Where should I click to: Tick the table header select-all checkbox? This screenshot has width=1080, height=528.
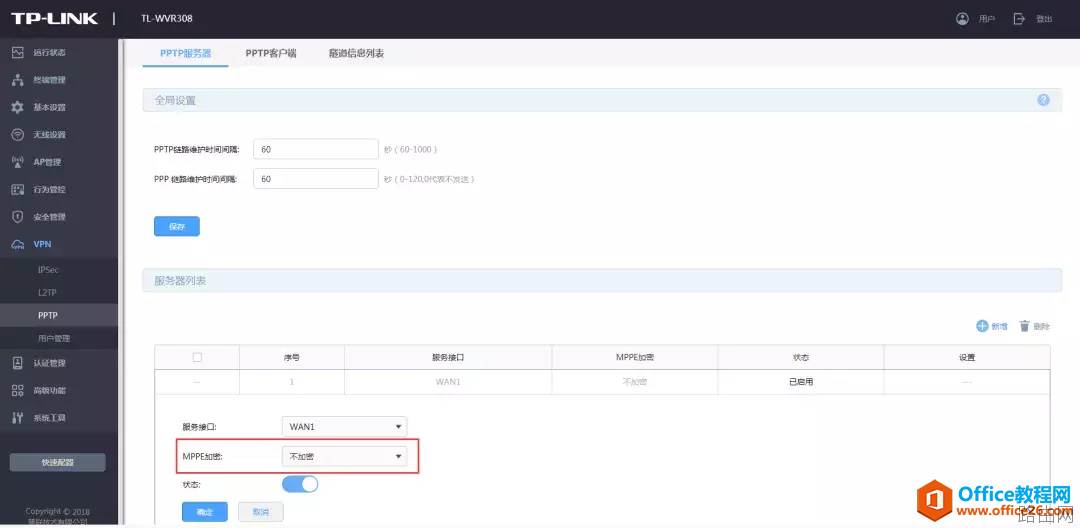click(197, 357)
